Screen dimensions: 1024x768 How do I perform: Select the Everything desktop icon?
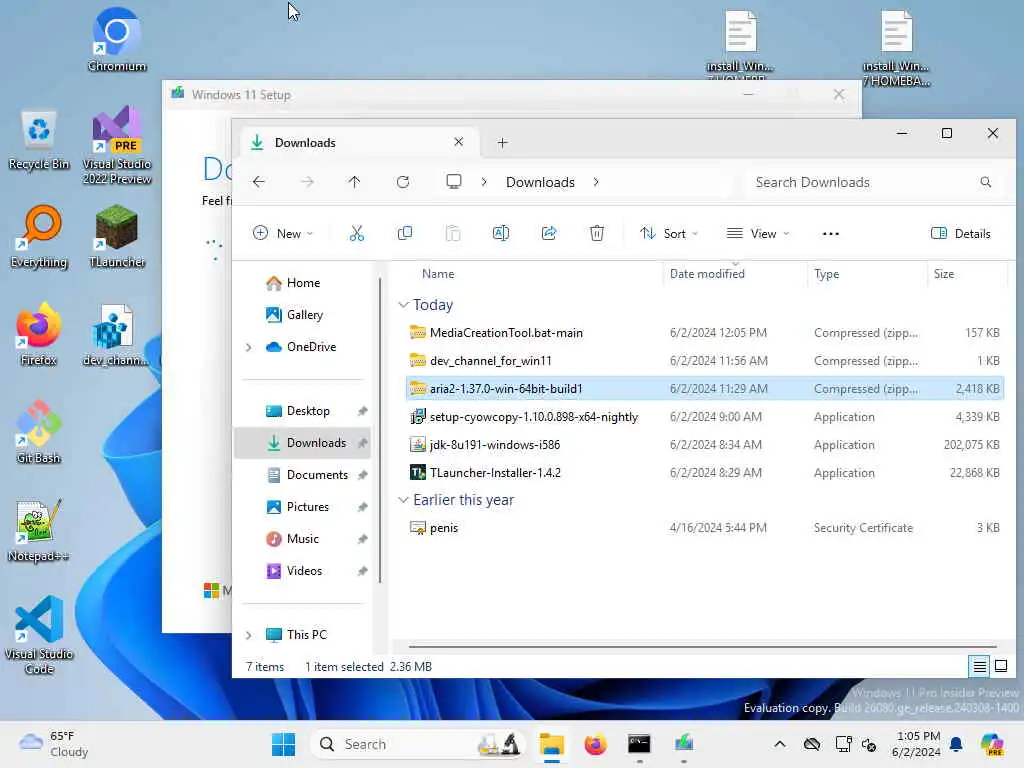pos(39,236)
